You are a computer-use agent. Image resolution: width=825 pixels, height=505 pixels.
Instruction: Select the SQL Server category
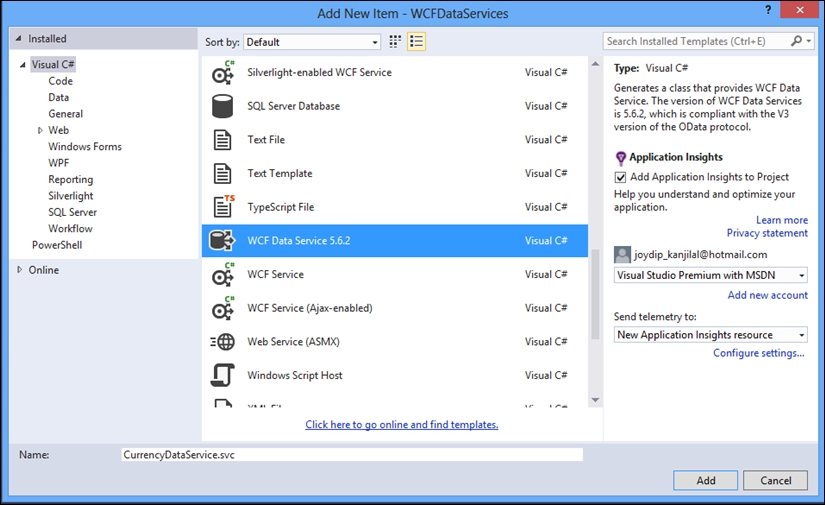(x=73, y=212)
